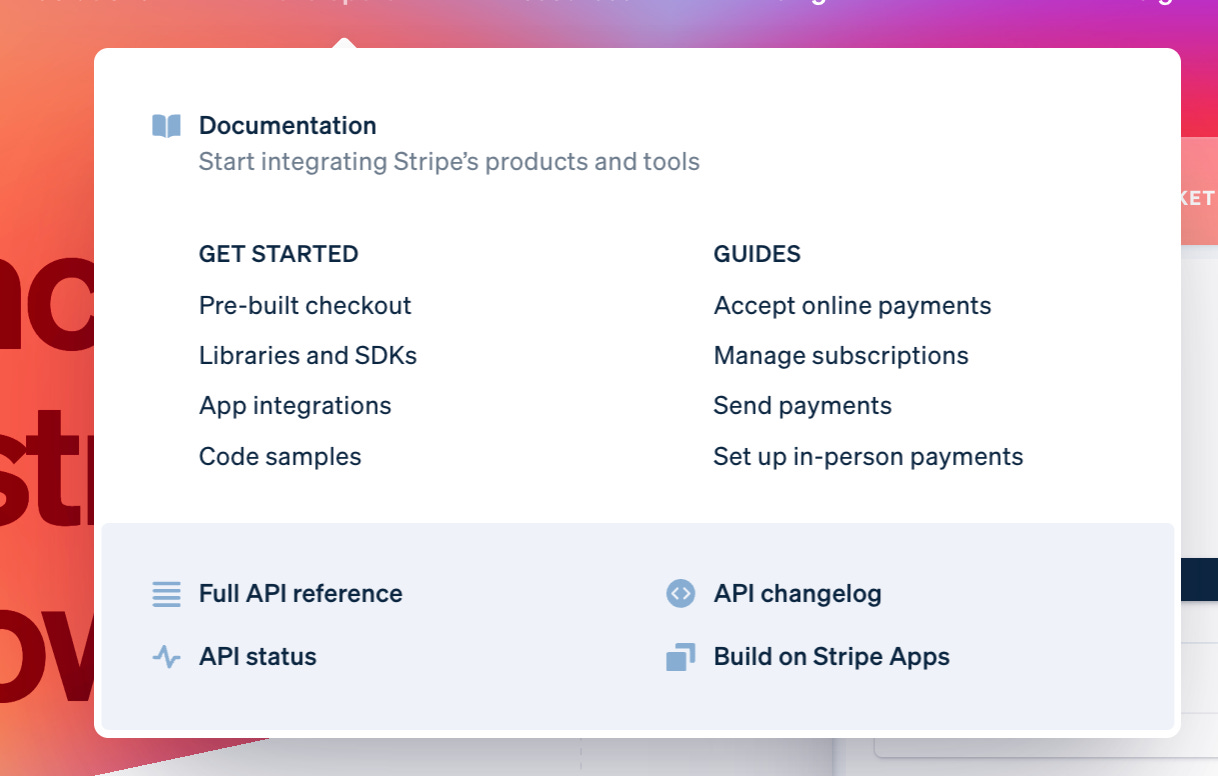Image resolution: width=1218 pixels, height=776 pixels.
Task: Open Manage subscriptions guide
Action: pyautogui.click(x=841, y=356)
